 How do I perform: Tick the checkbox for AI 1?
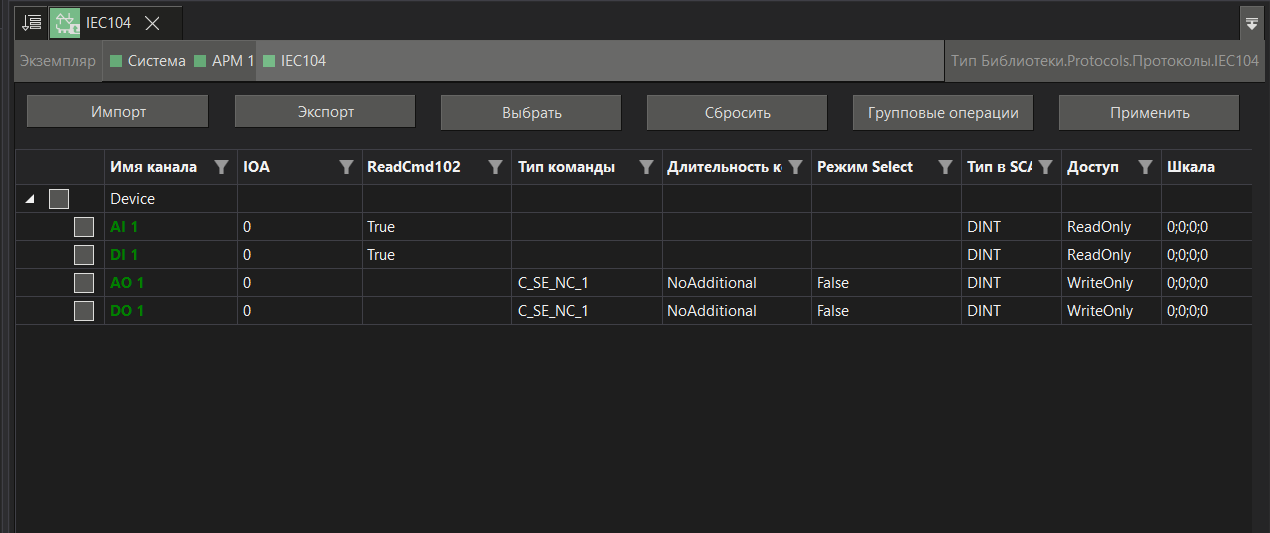[x=84, y=227]
